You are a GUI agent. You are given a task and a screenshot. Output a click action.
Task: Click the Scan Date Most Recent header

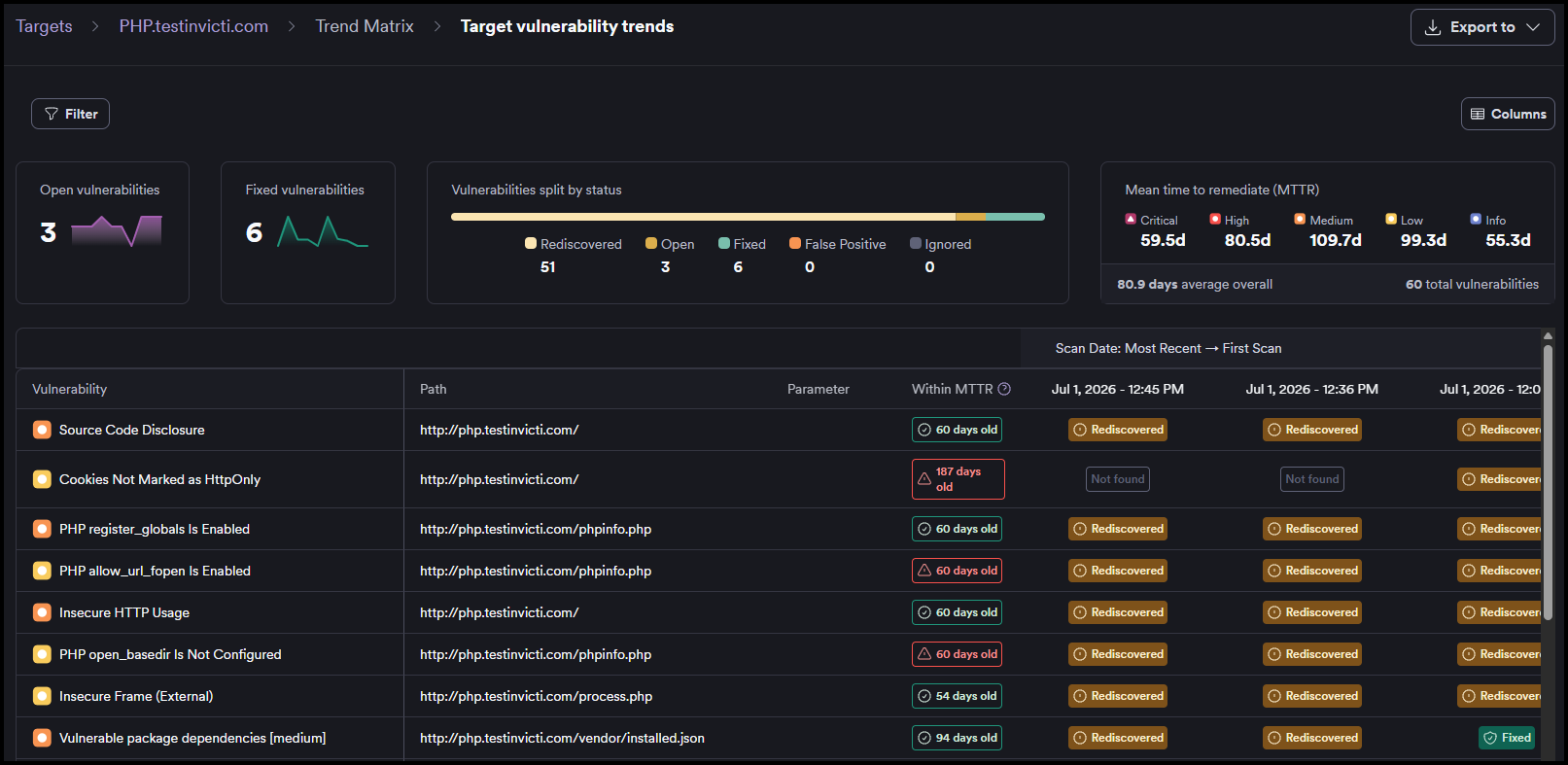(1168, 348)
